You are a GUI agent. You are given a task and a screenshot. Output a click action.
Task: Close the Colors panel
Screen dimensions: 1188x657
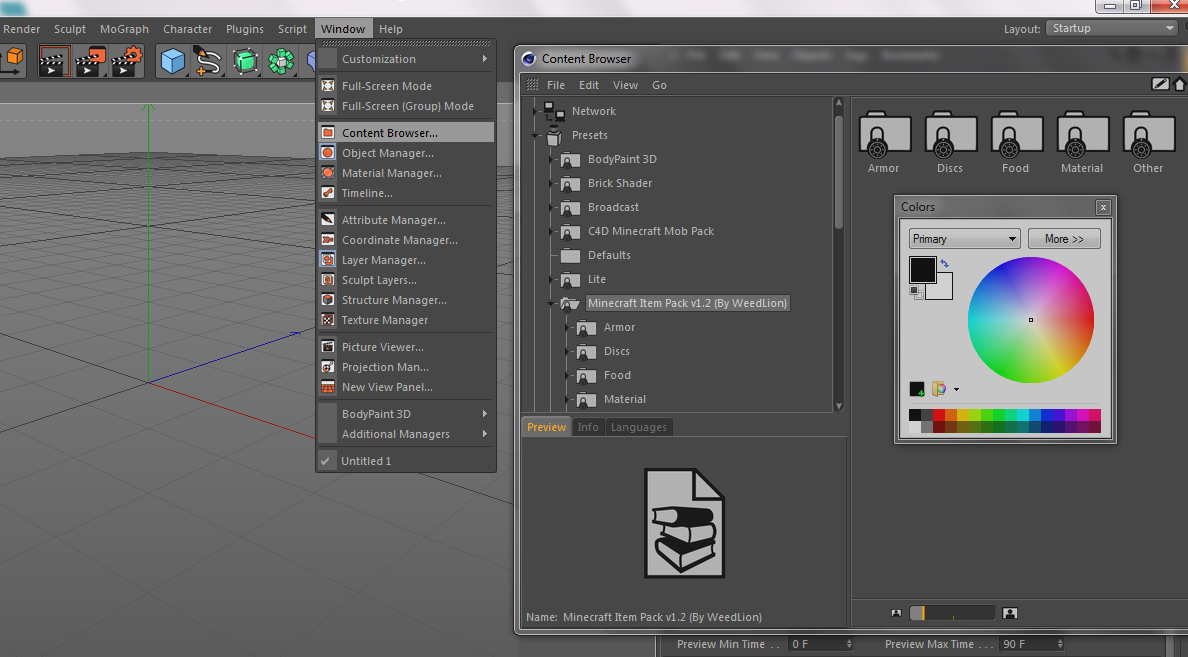(1103, 207)
